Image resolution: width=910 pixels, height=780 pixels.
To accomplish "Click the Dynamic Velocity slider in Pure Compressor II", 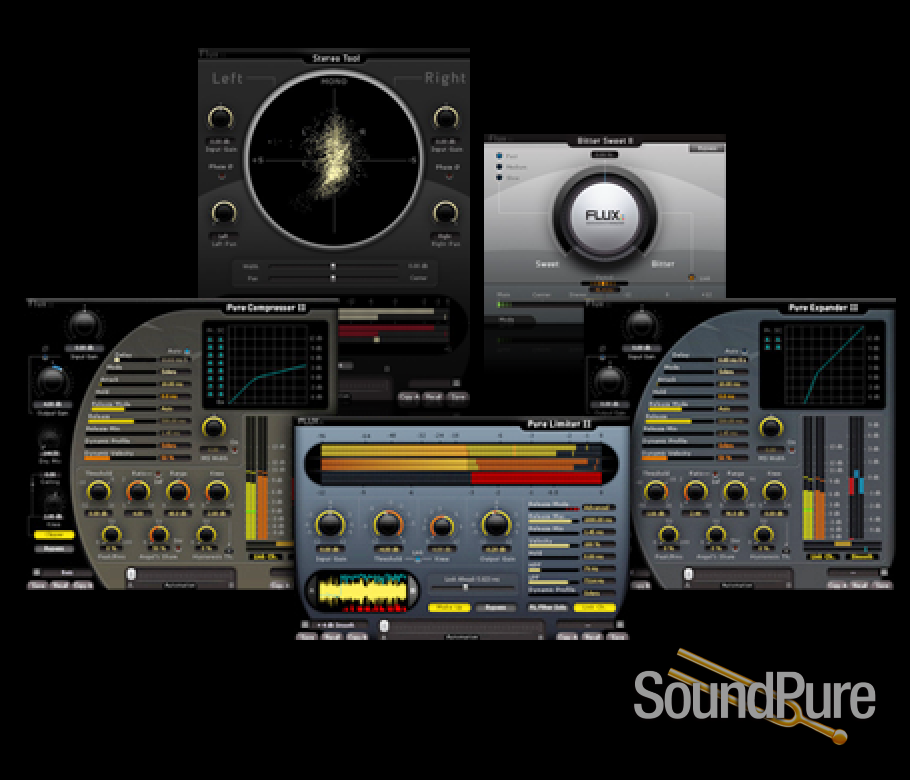I will (x=121, y=458).
